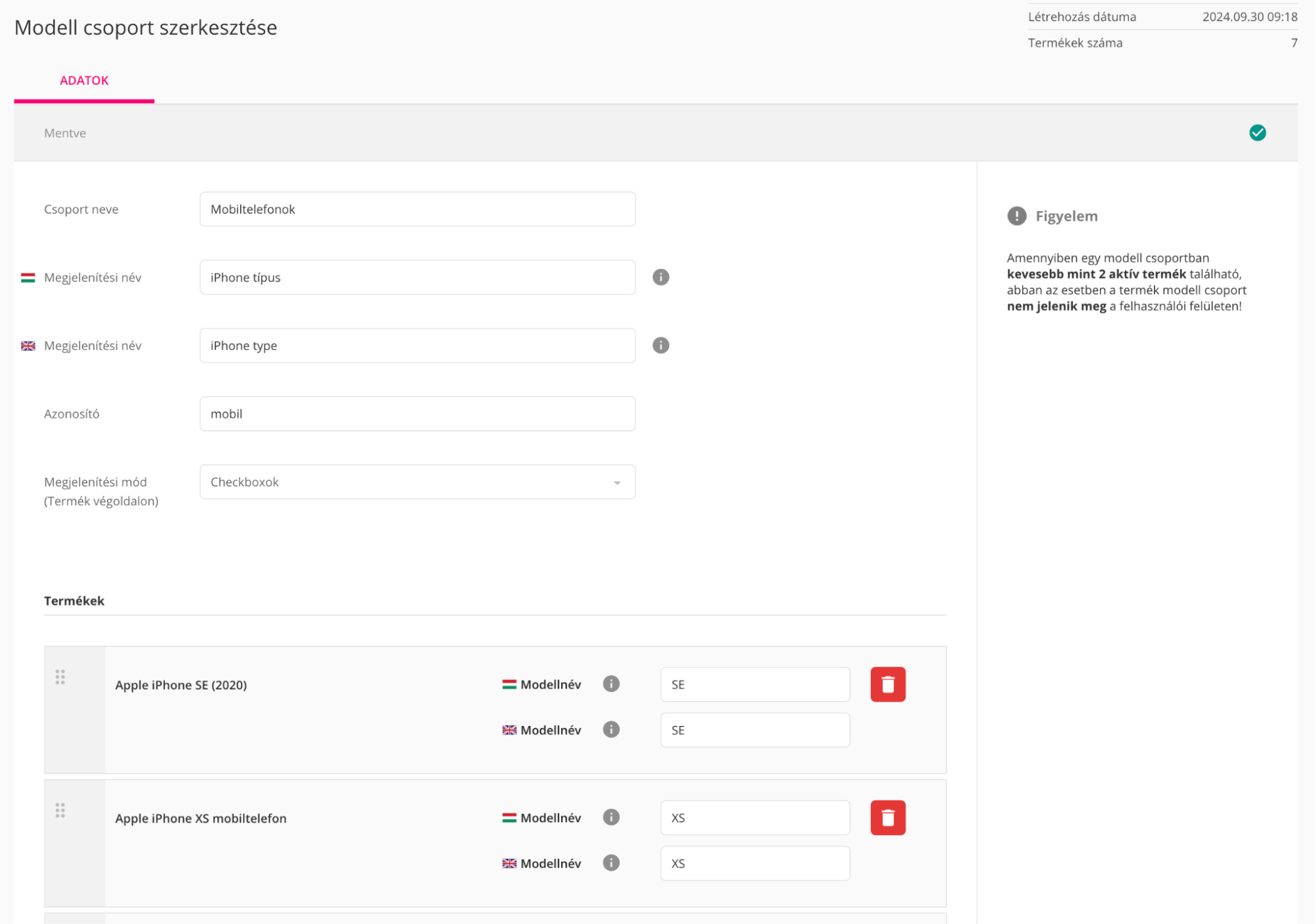Edit Hungarian Modellnév field of iPhone XS
The height and width of the screenshot is (924, 1315).
pos(755,817)
